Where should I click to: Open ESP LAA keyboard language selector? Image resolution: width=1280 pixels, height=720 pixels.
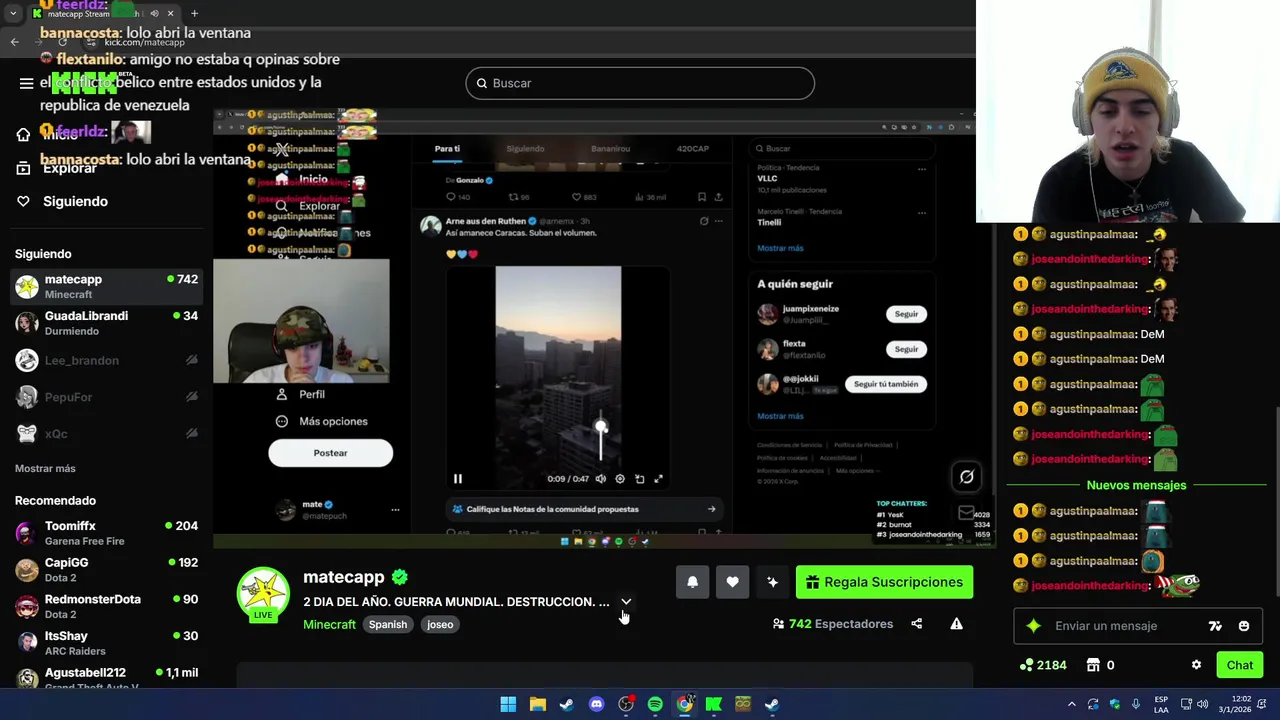coord(1161,704)
